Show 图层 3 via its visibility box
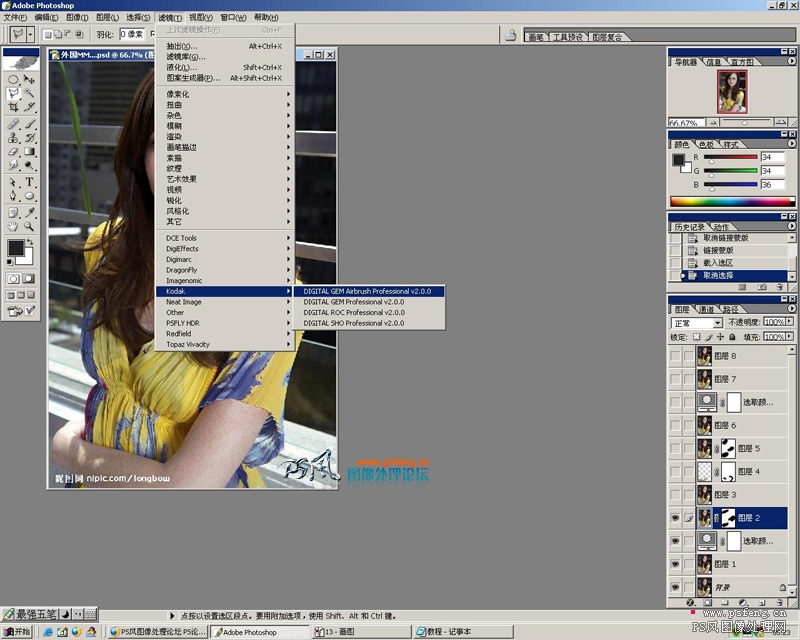 (675, 495)
